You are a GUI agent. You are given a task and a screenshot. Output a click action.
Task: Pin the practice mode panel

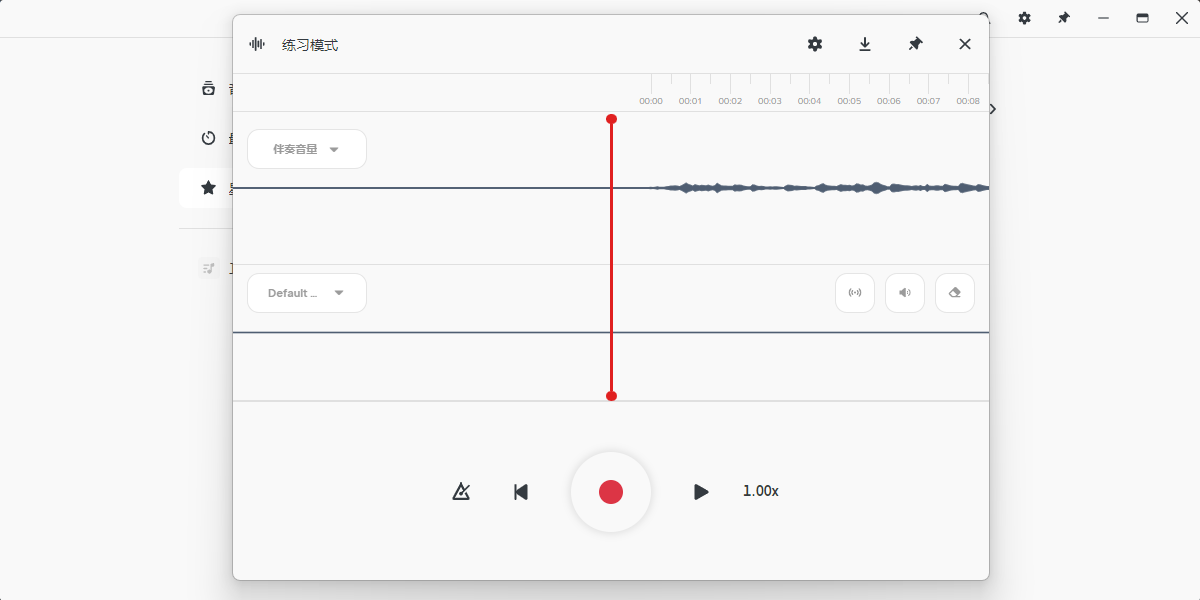(915, 44)
